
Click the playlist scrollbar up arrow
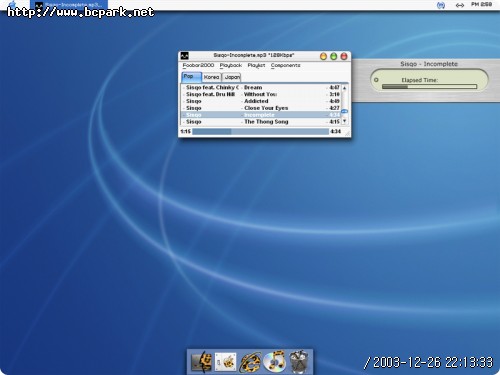344,88
